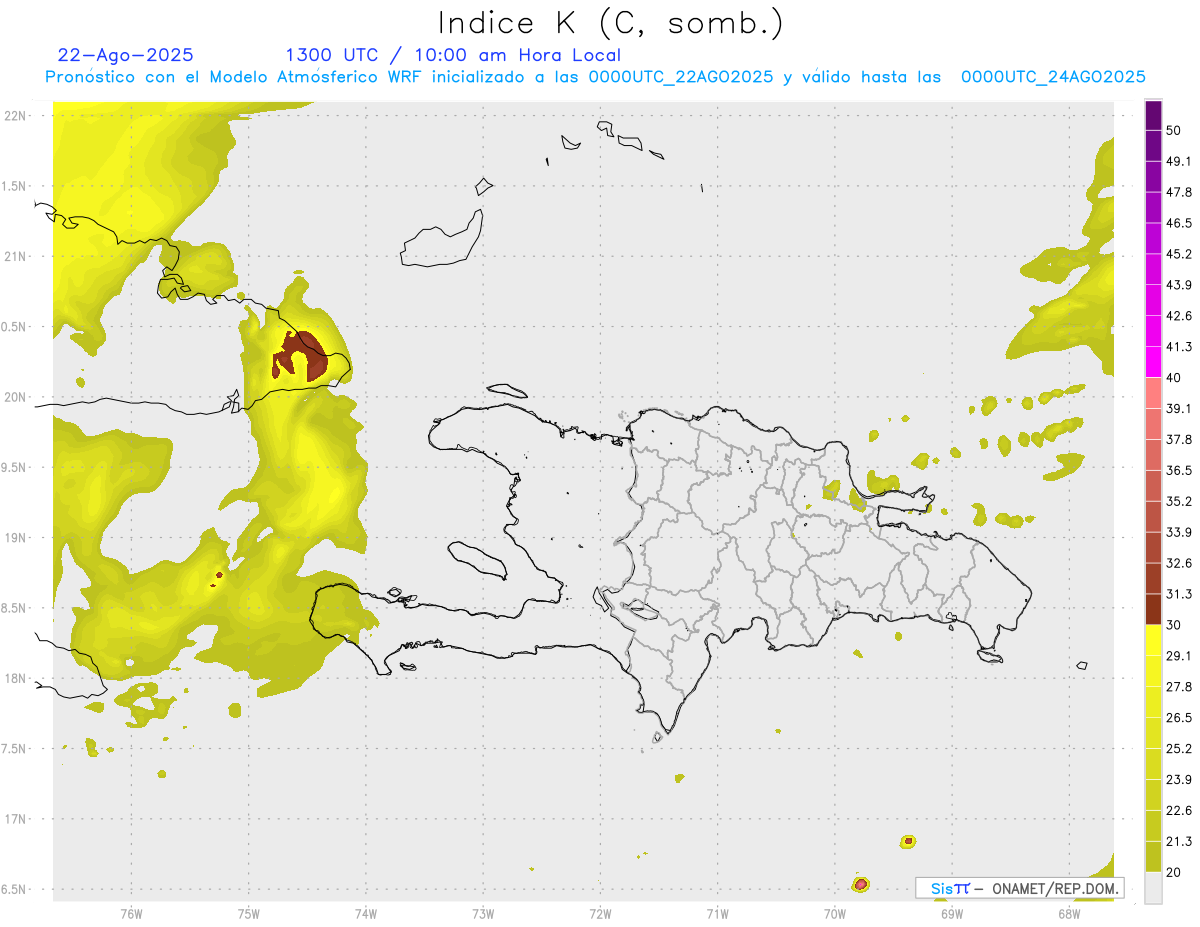Click latitude axis label "17N"
Viewport: 1200px width, 927px height.
point(15,819)
